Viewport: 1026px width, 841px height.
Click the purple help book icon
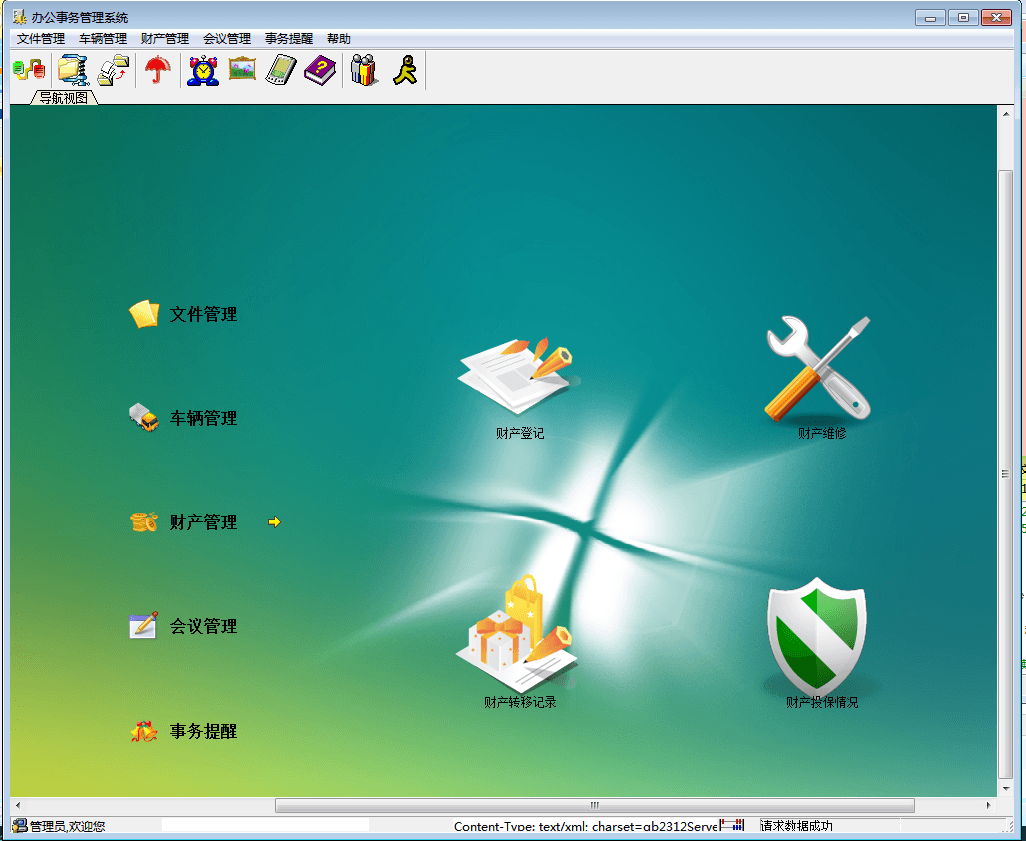point(320,70)
